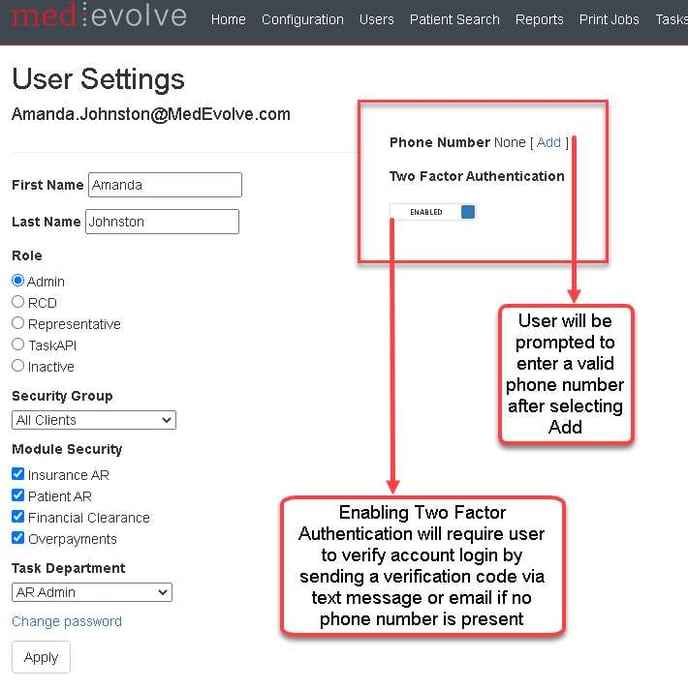Click the Last Name input field
Screen dimensions: 688x689
(x=162, y=222)
